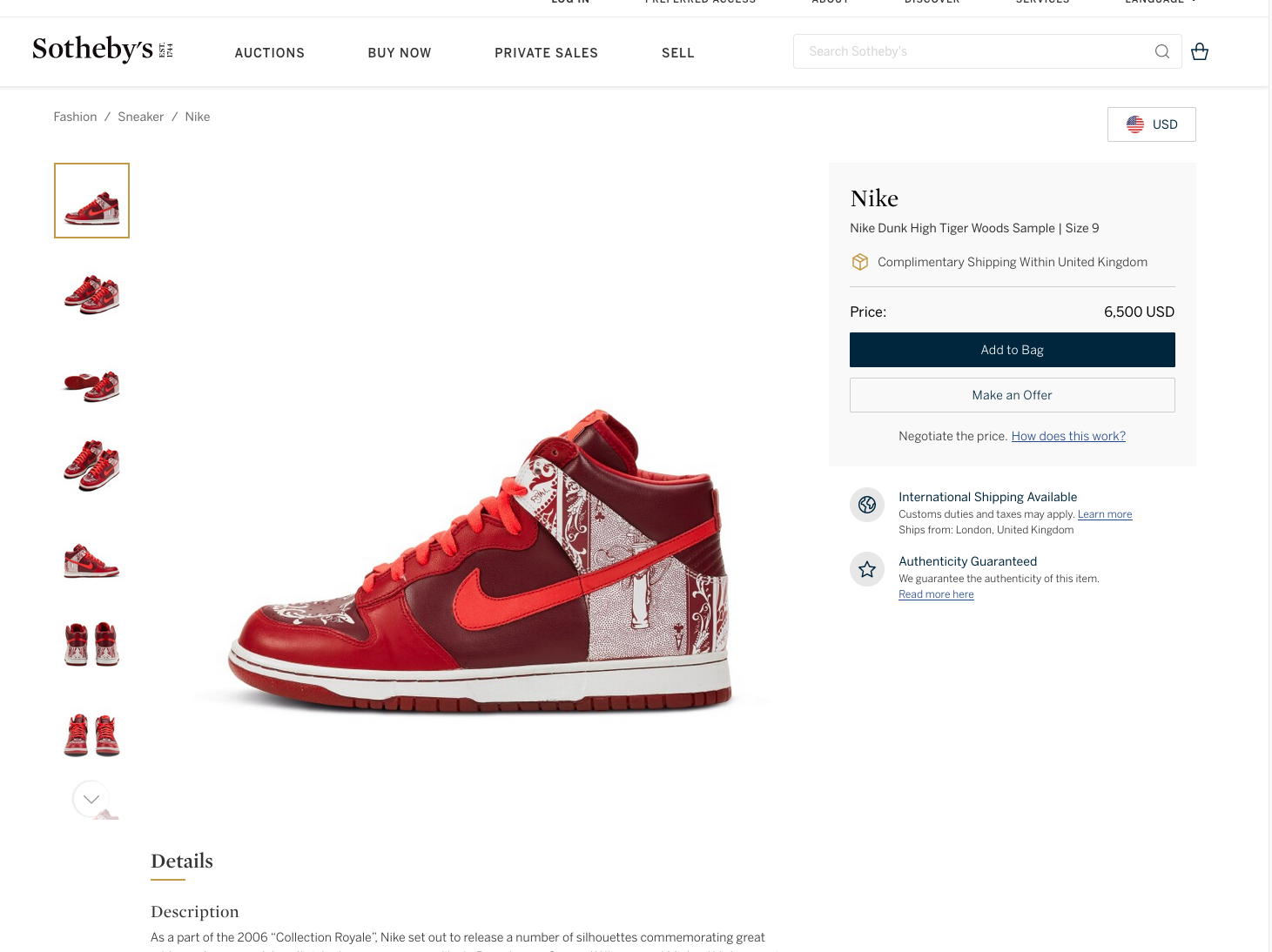Open the shopping bag icon
This screenshot has height=952, width=1272.
1200,51
